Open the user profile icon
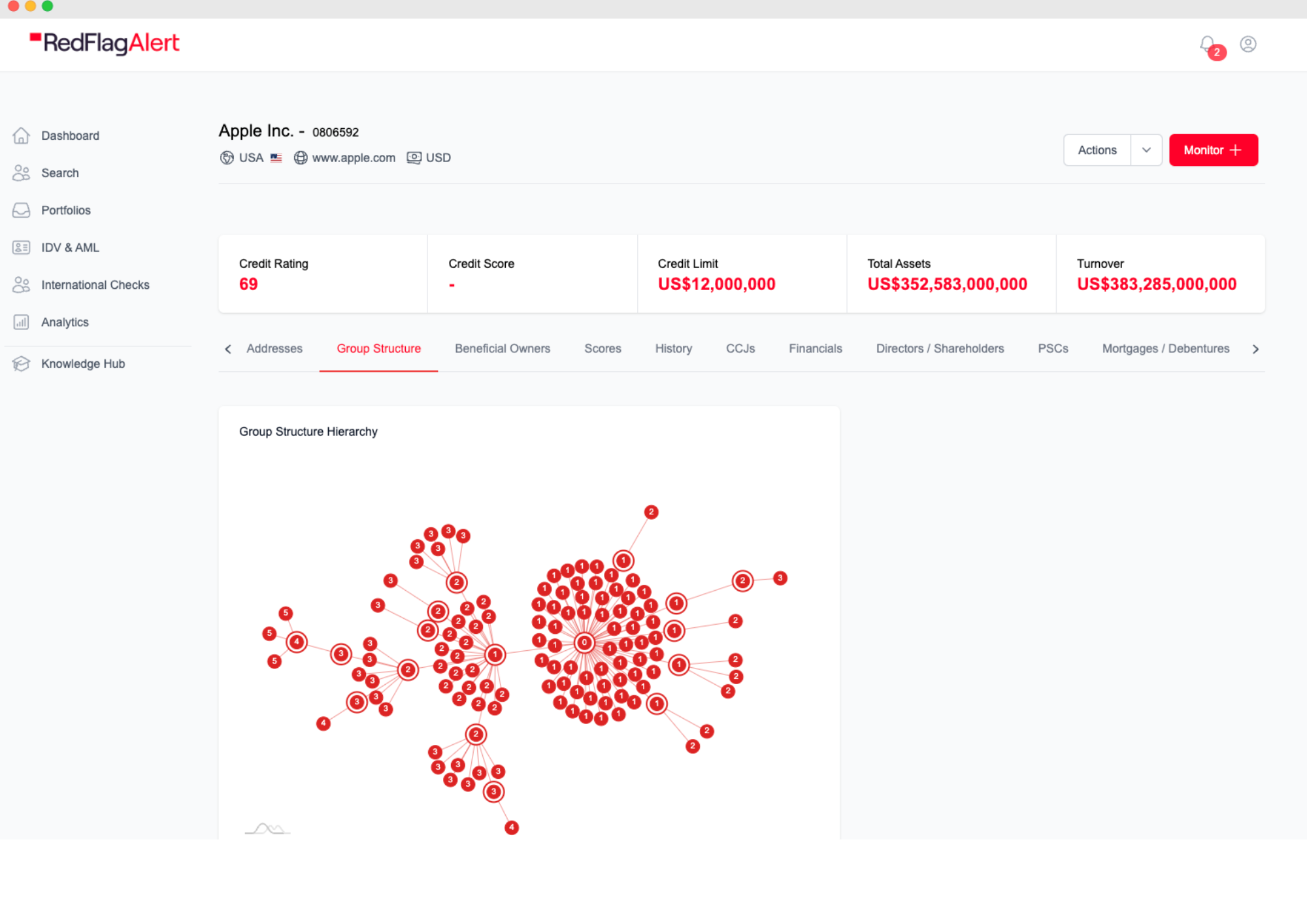 coord(1248,44)
